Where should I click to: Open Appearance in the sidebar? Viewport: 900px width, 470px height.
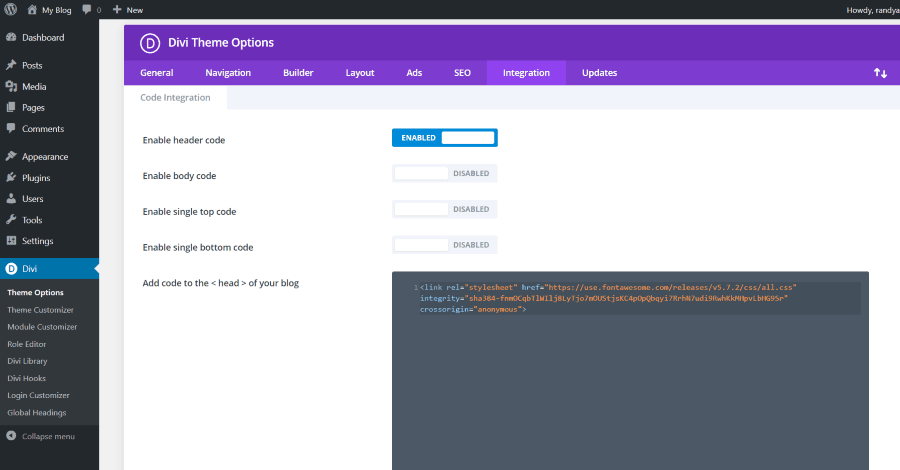45,157
